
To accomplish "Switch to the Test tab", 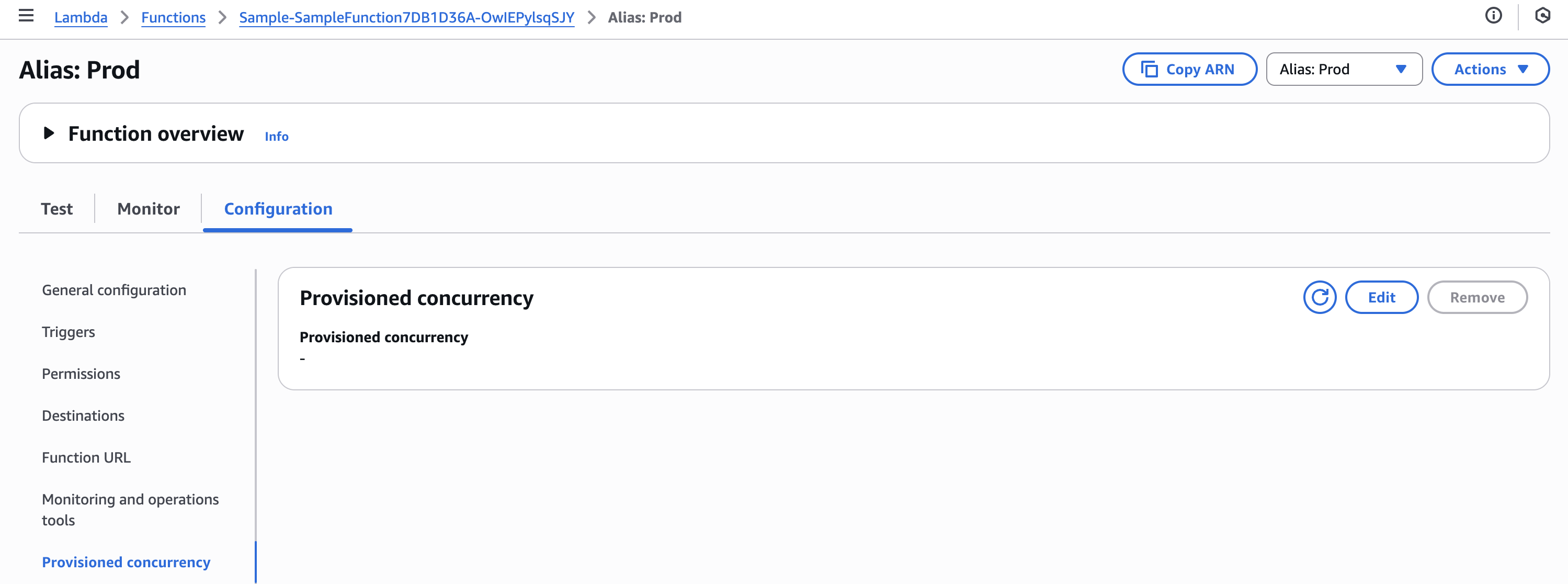I will click(x=56, y=209).
